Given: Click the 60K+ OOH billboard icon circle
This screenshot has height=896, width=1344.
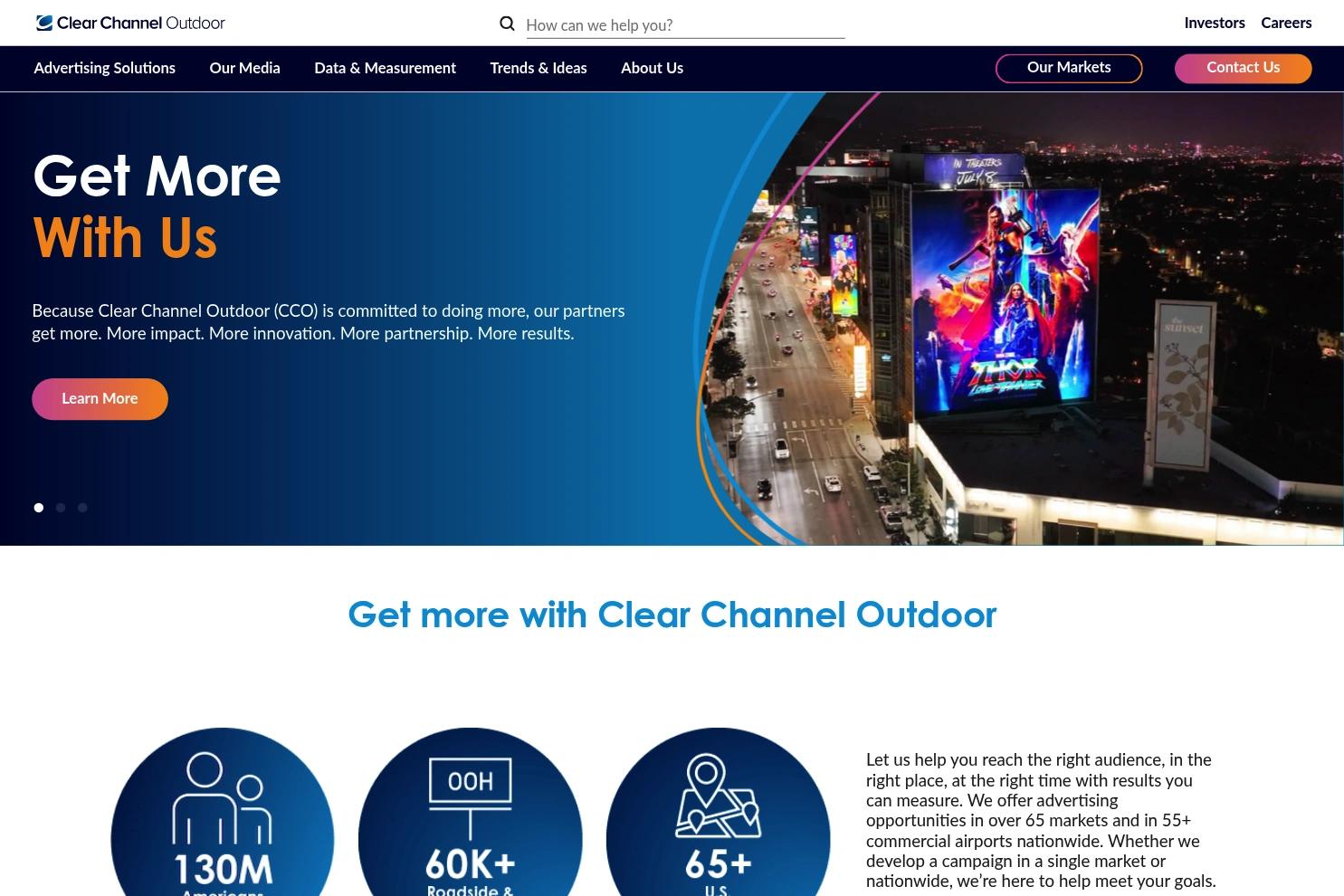Looking at the screenshot, I should point(470,813).
